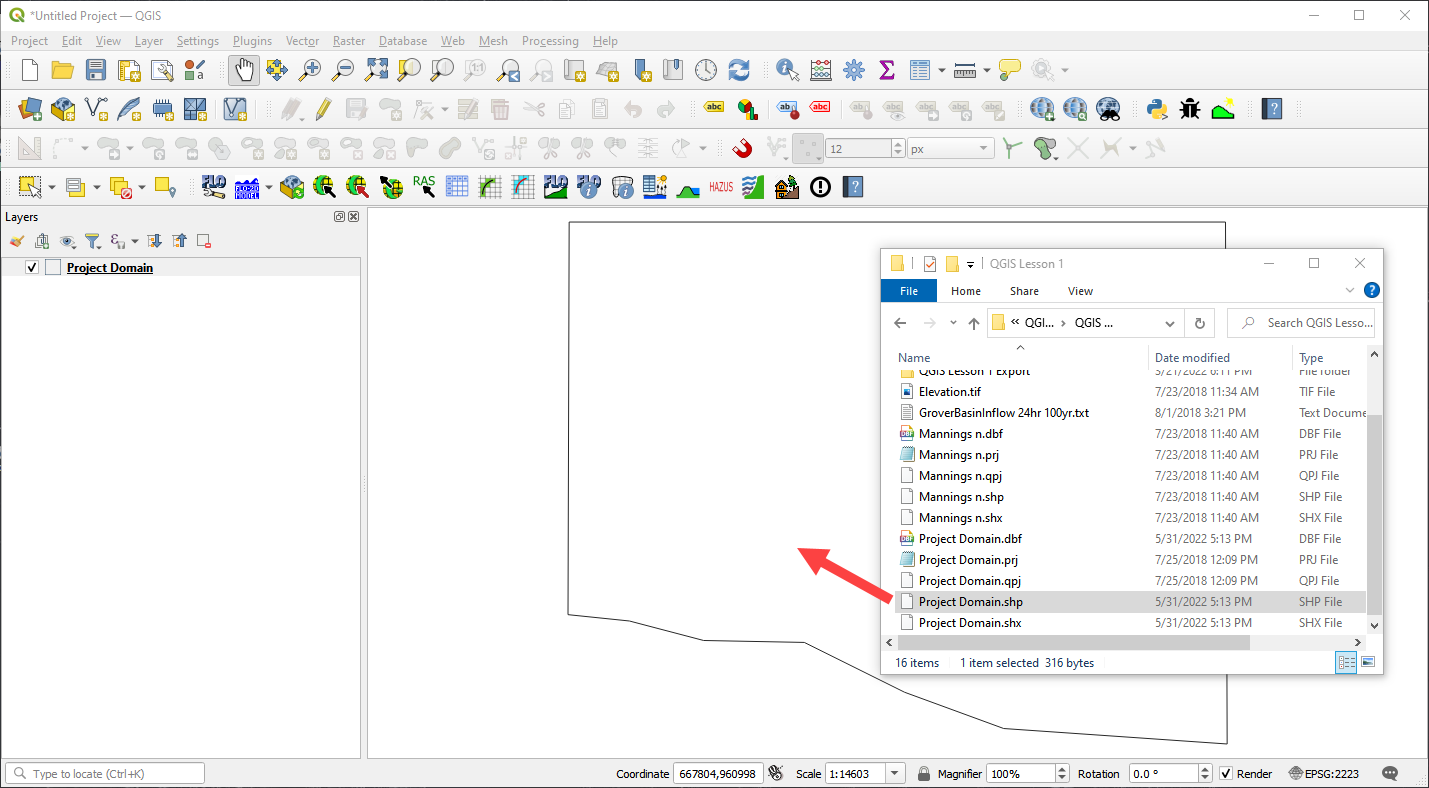This screenshot has height=788, width=1429.
Task: Select the Pan Map hand tool
Action: [244, 70]
